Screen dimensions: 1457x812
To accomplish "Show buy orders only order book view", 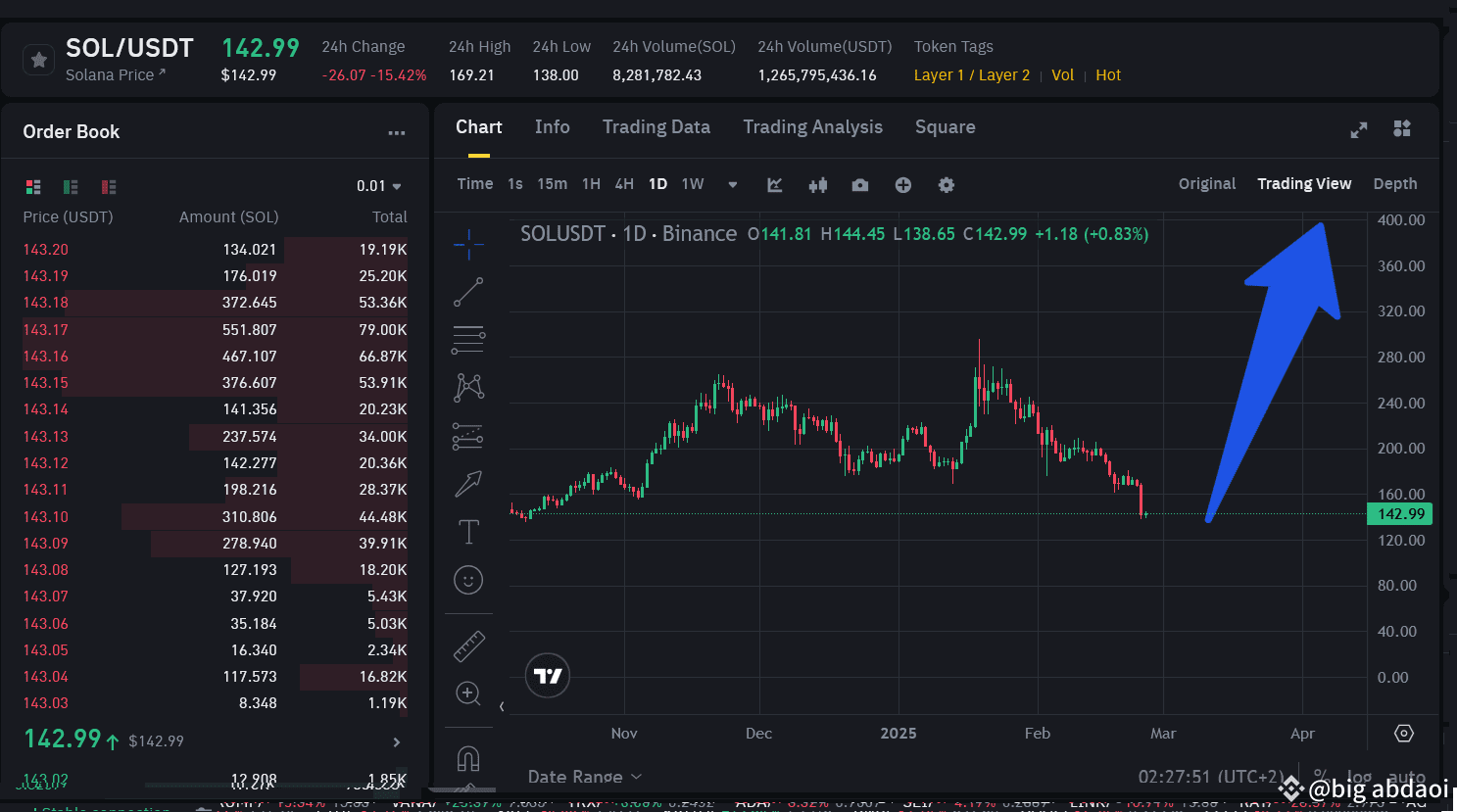I will [71, 186].
